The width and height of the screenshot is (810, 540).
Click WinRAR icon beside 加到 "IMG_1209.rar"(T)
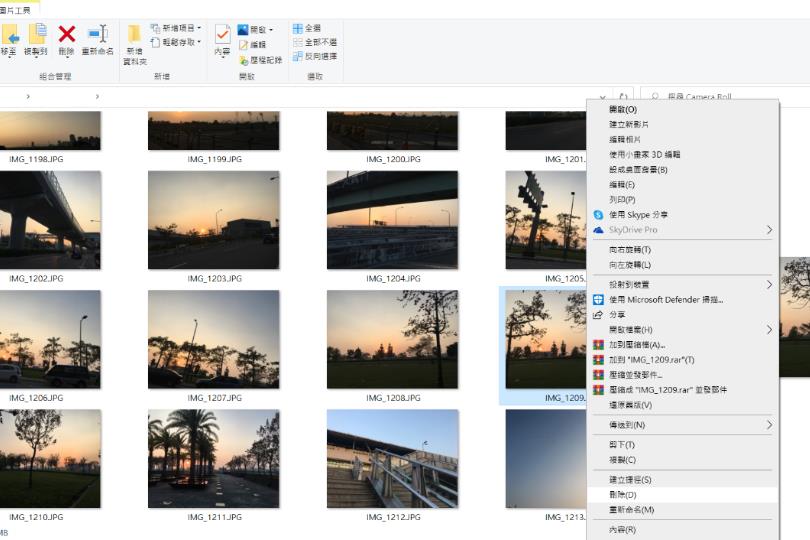point(598,360)
